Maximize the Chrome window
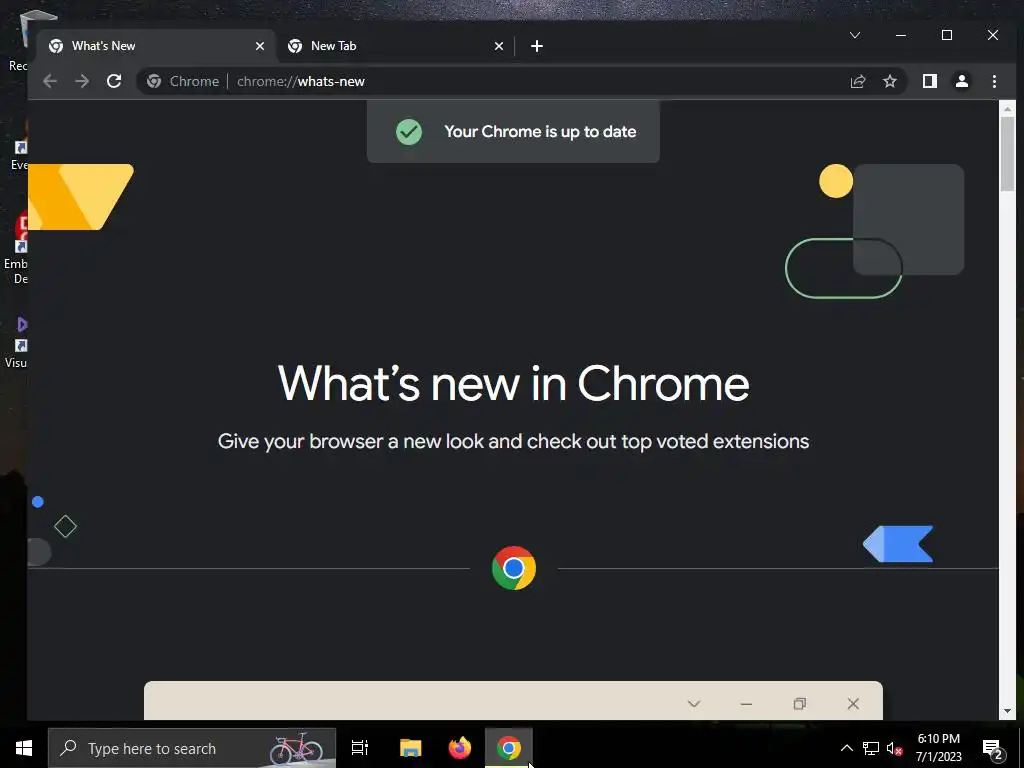 click(946, 35)
